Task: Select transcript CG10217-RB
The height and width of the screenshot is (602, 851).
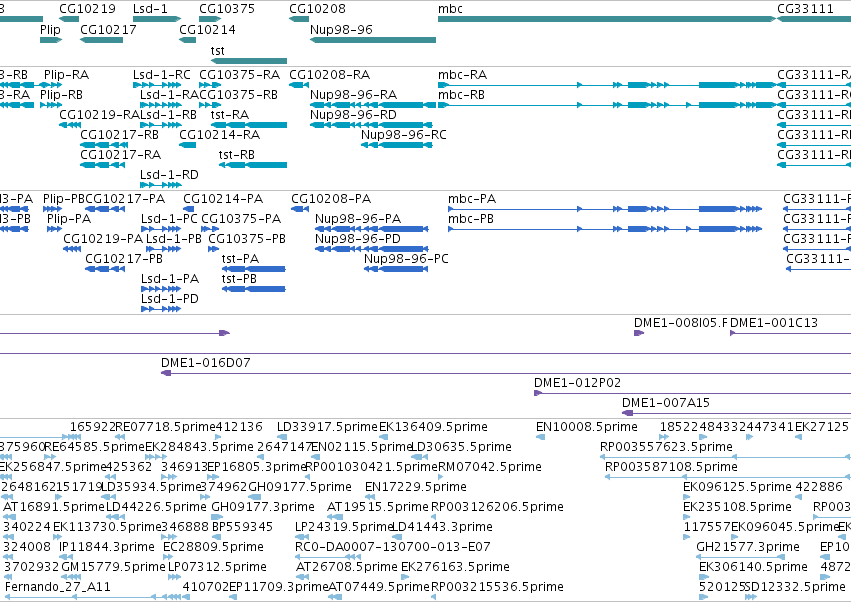Action: click(103, 145)
